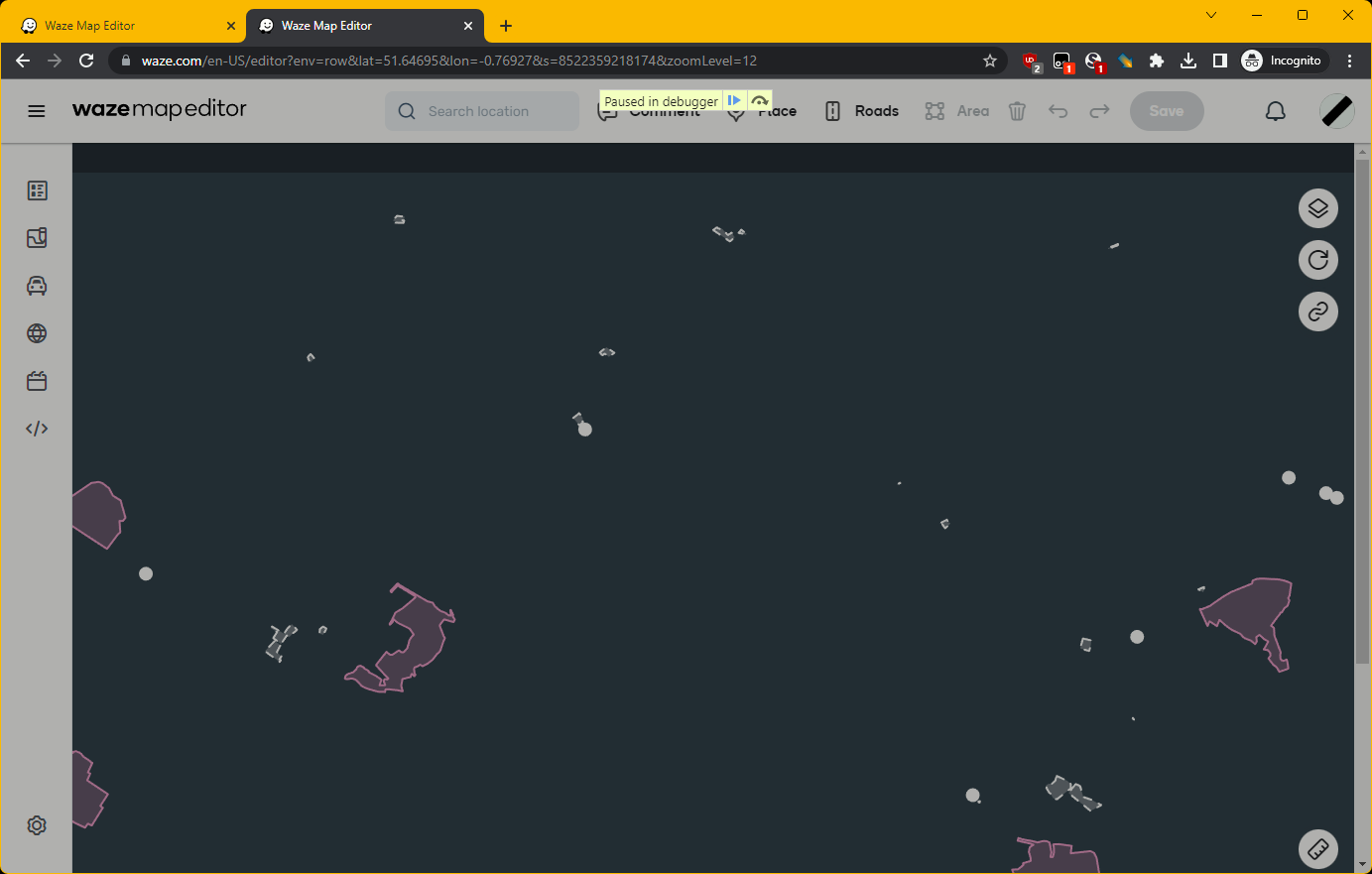Image resolution: width=1372 pixels, height=874 pixels.
Task: Open the Settings gear in left sidebar
Action: [x=37, y=825]
